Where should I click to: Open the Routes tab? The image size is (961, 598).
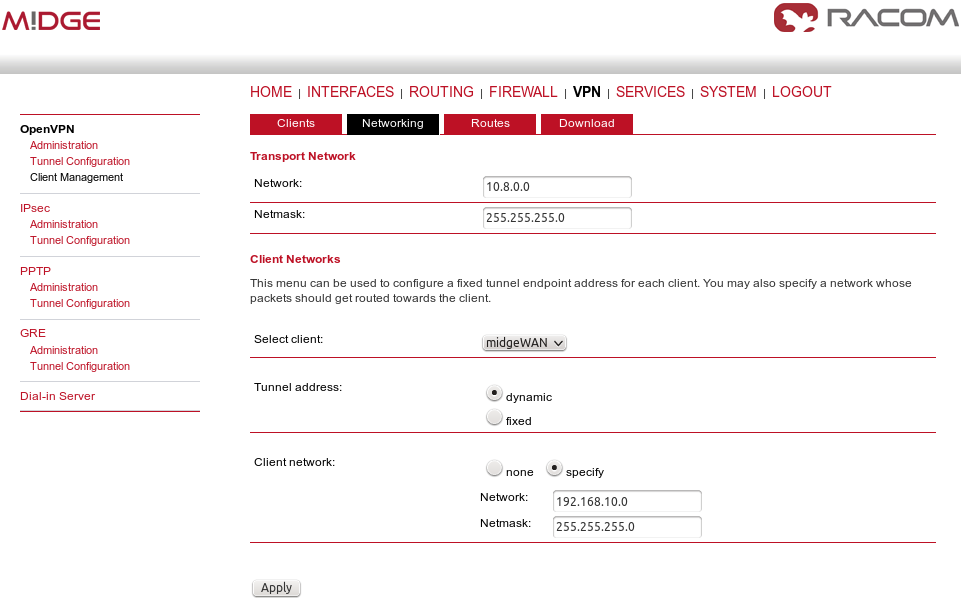[490, 124]
